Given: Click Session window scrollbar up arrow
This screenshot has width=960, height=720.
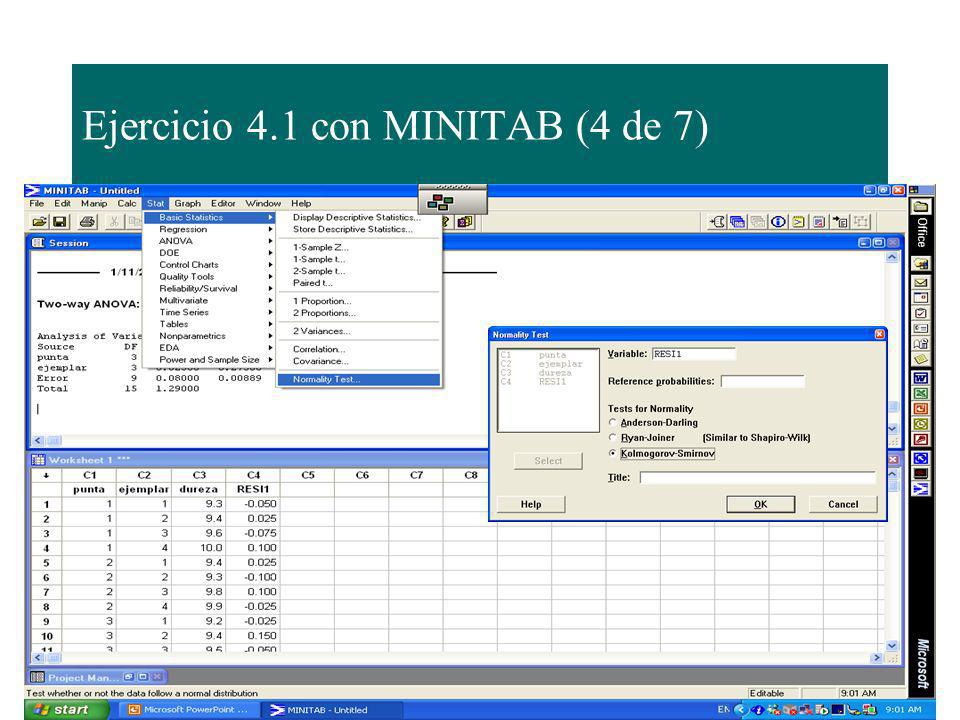Looking at the screenshot, I should (x=892, y=258).
